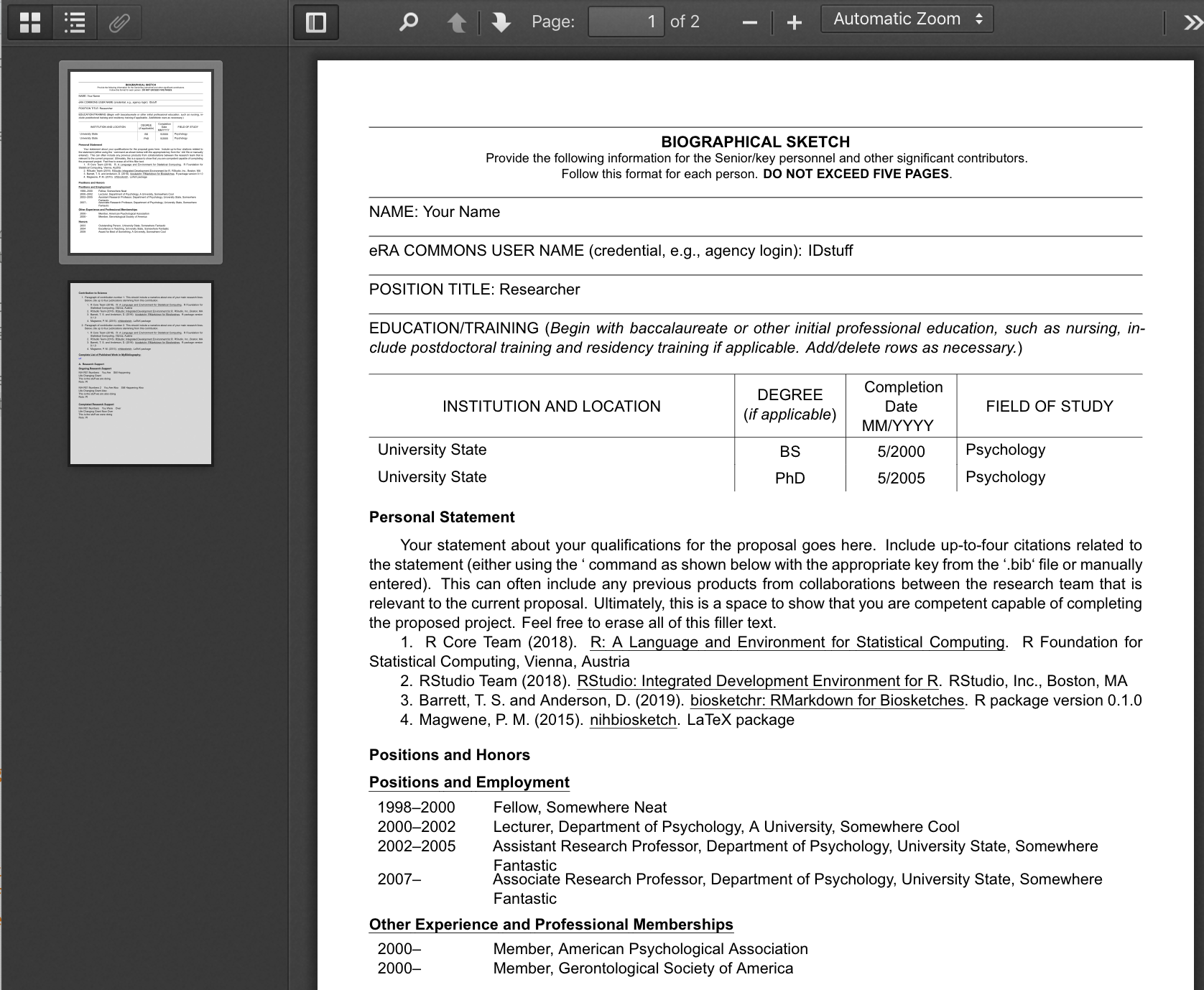Click Positions and Employment heading
This screenshot has height=990, width=1204.
pos(469,782)
